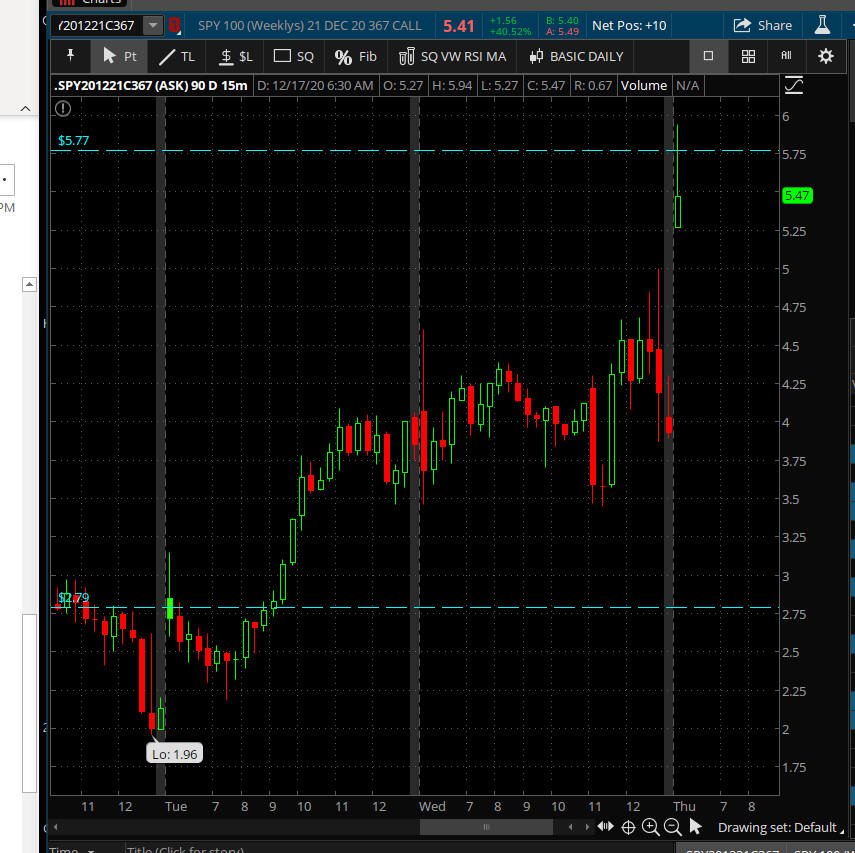Zoom out of the chart
Image resolution: width=855 pixels, height=853 pixels.
coord(672,827)
